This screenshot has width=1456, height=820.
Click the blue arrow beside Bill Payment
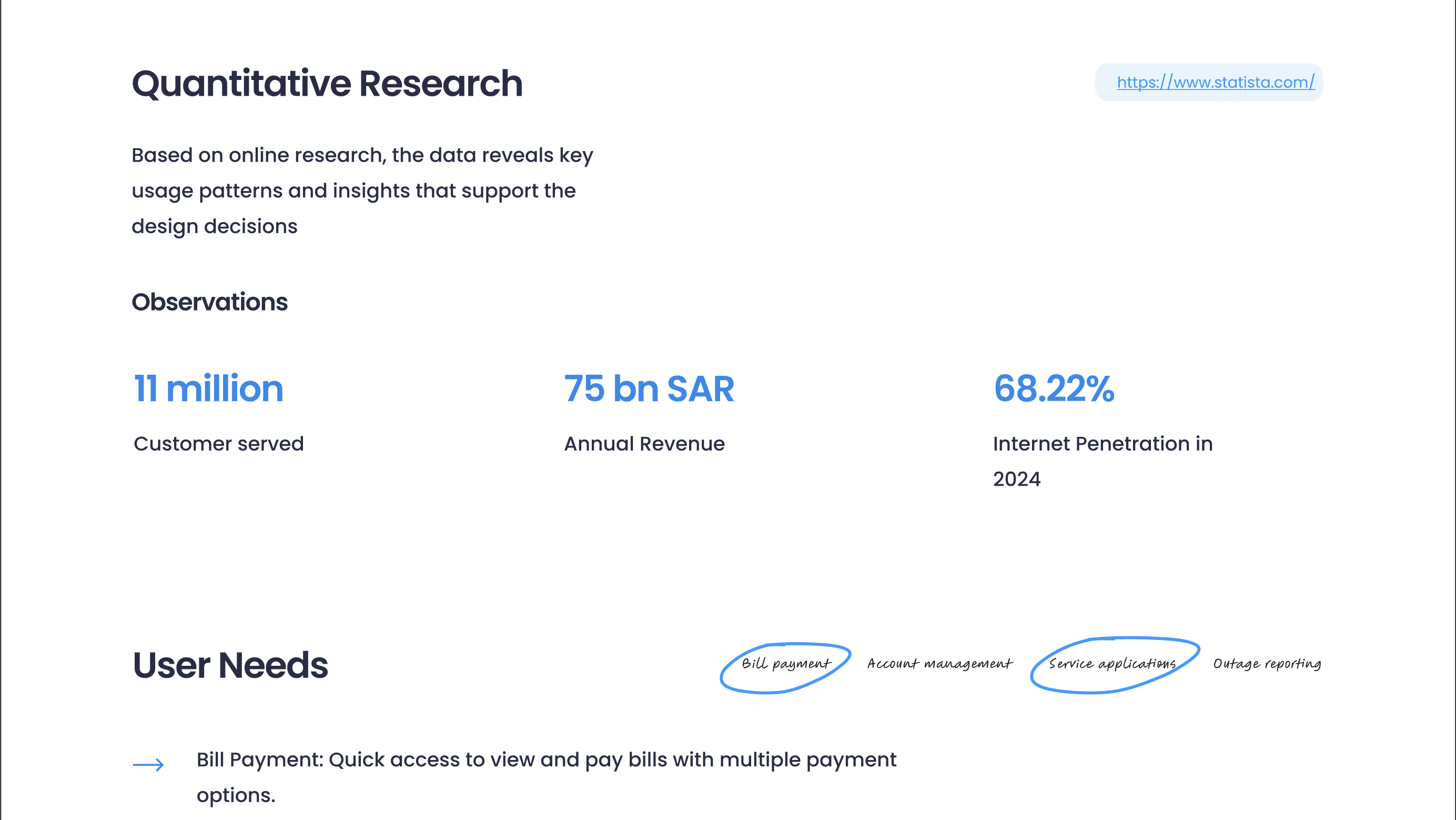point(148,765)
